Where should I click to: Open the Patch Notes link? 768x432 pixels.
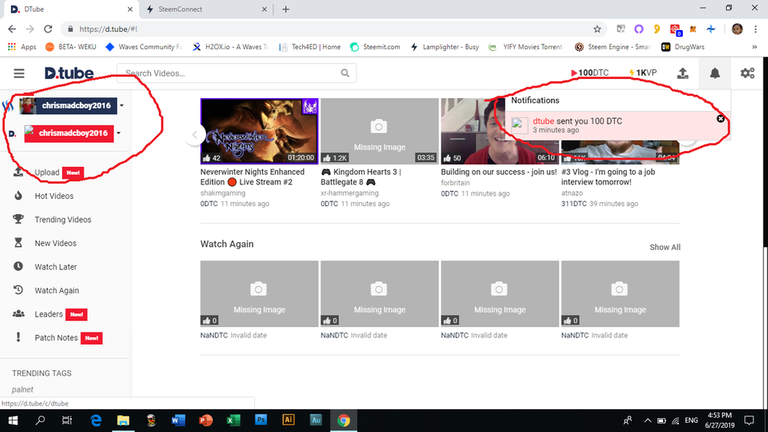[57, 338]
